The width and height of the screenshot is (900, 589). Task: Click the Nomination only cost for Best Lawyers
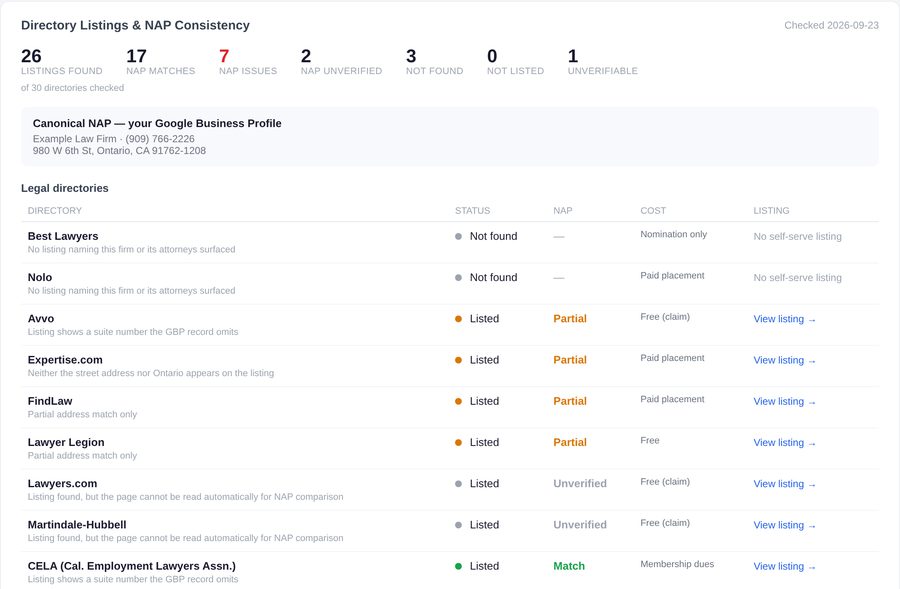coord(674,234)
